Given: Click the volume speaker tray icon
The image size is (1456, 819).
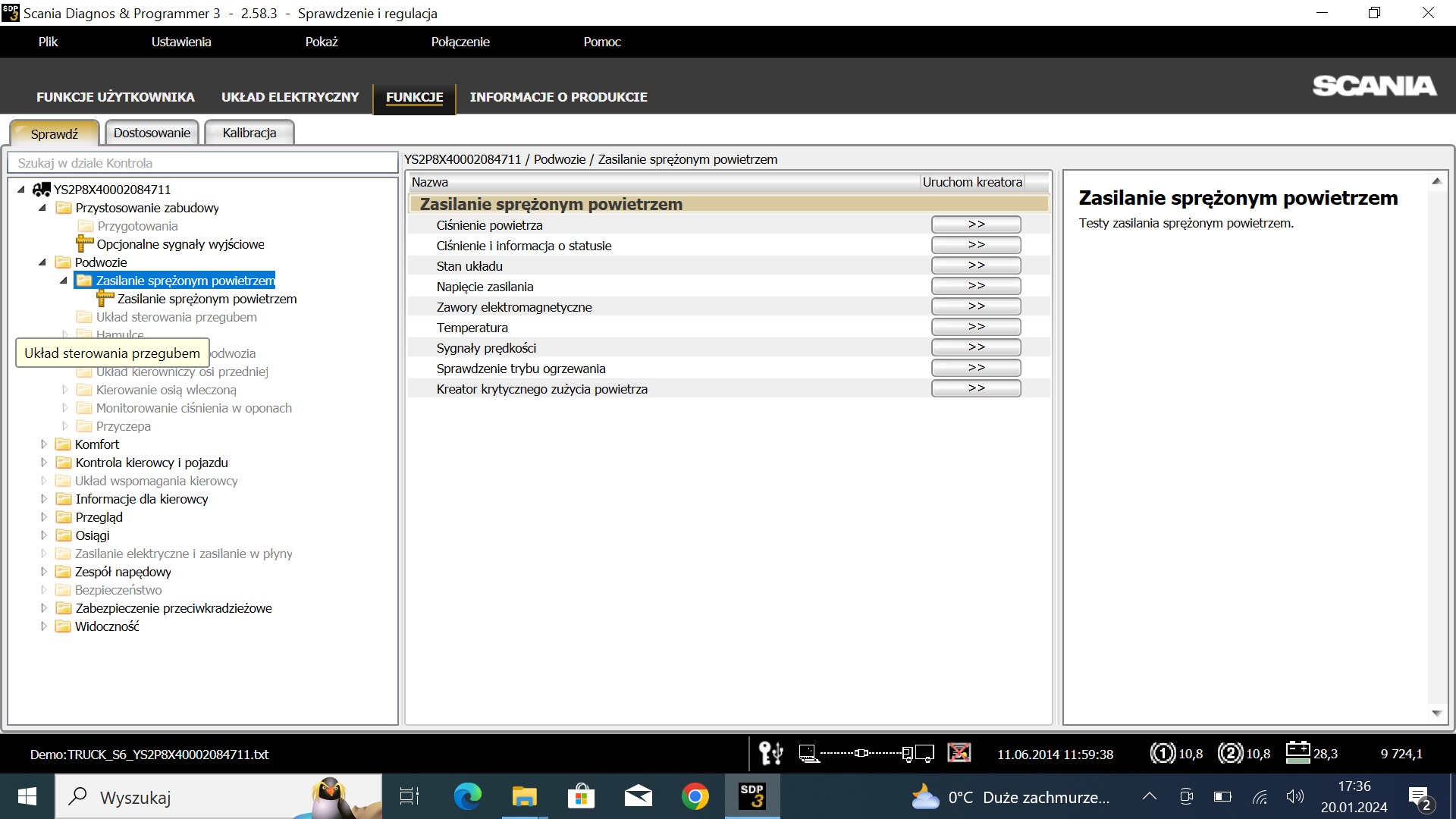Looking at the screenshot, I should click(x=1294, y=797).
